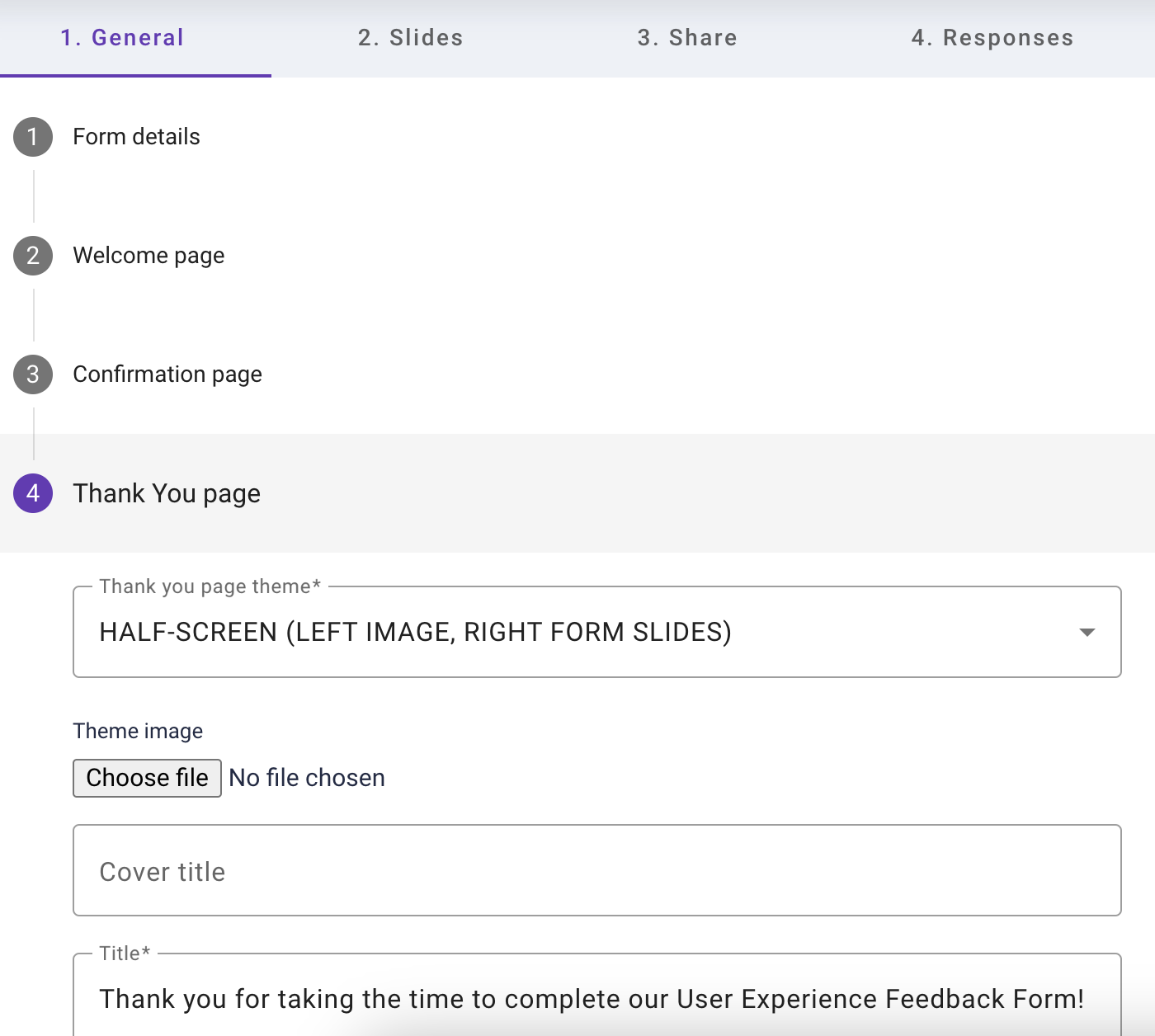Collapse the Thank You page section
This screenshot has width=1155, height=1036.
click(x=167, y=494)
